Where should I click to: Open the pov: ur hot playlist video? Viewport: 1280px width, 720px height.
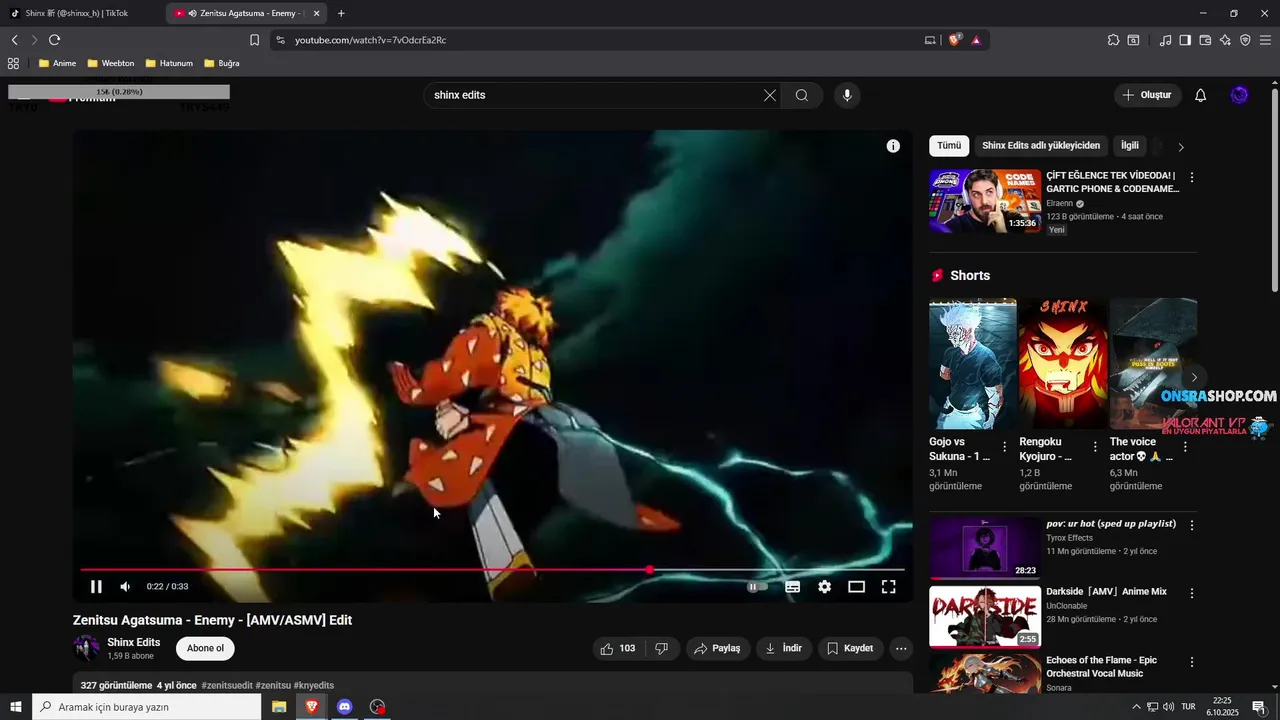pyautogui.click(x=985, y=548)
